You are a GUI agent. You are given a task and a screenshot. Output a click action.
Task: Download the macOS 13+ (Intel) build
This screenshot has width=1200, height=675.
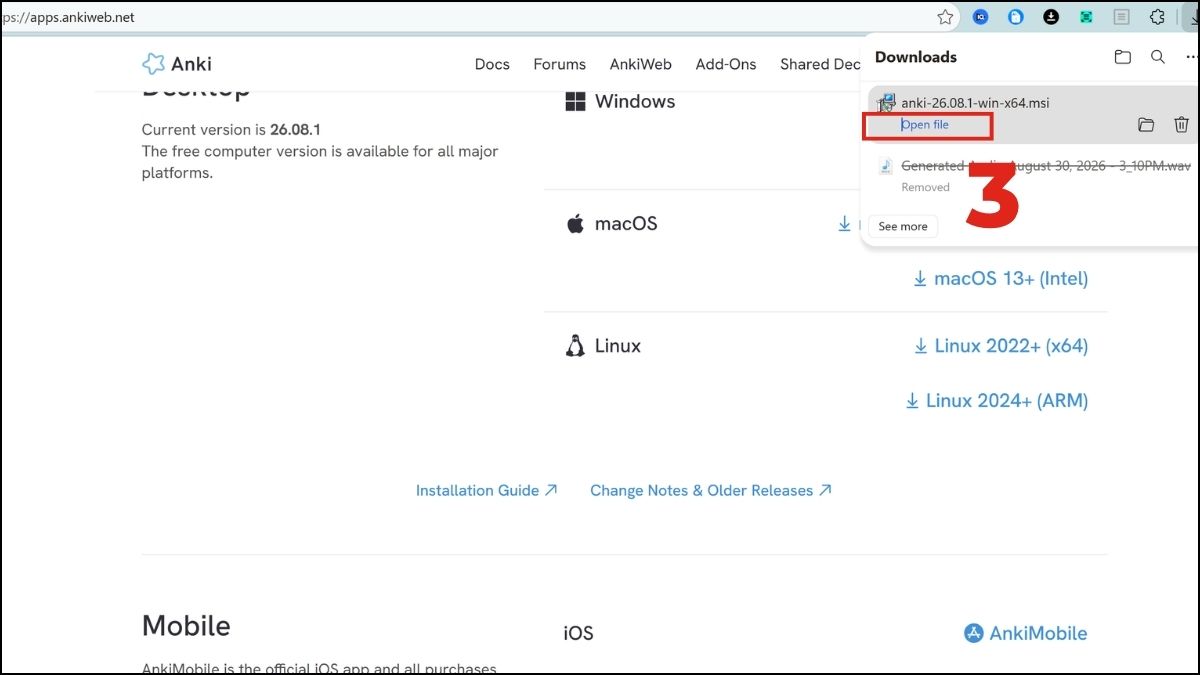point(1001,279)
